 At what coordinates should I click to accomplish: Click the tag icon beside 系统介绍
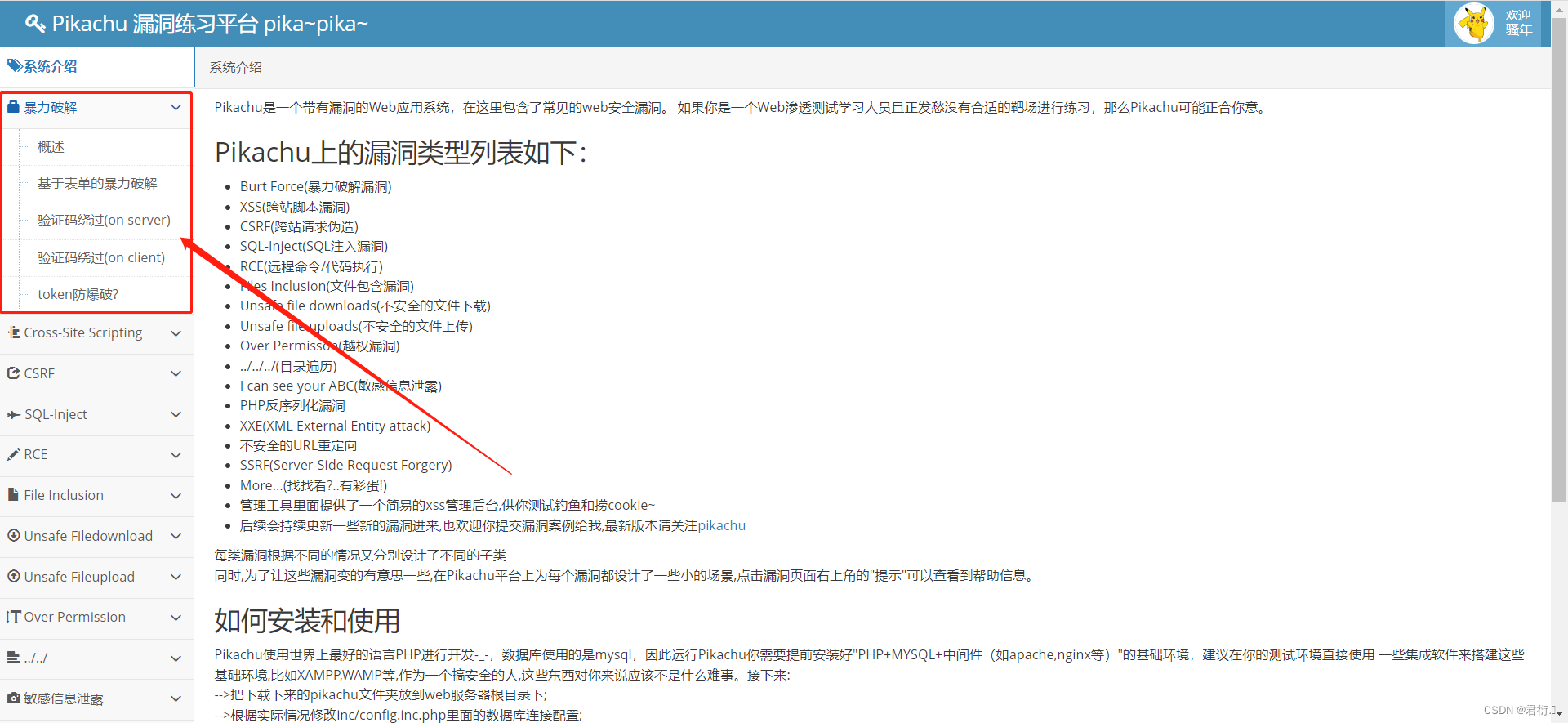click(15, 65)
